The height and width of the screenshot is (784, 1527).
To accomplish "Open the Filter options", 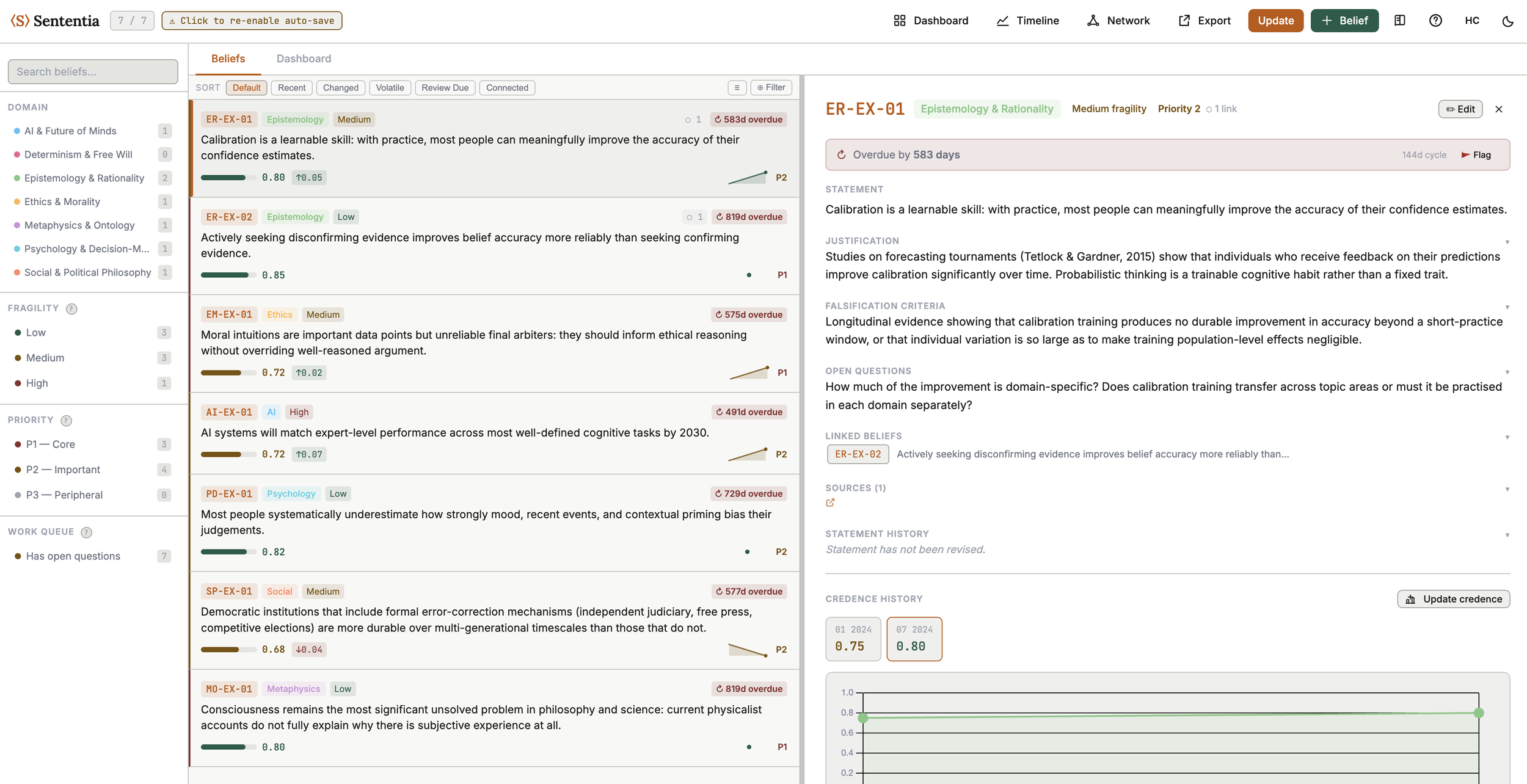I will click(771, 87).
